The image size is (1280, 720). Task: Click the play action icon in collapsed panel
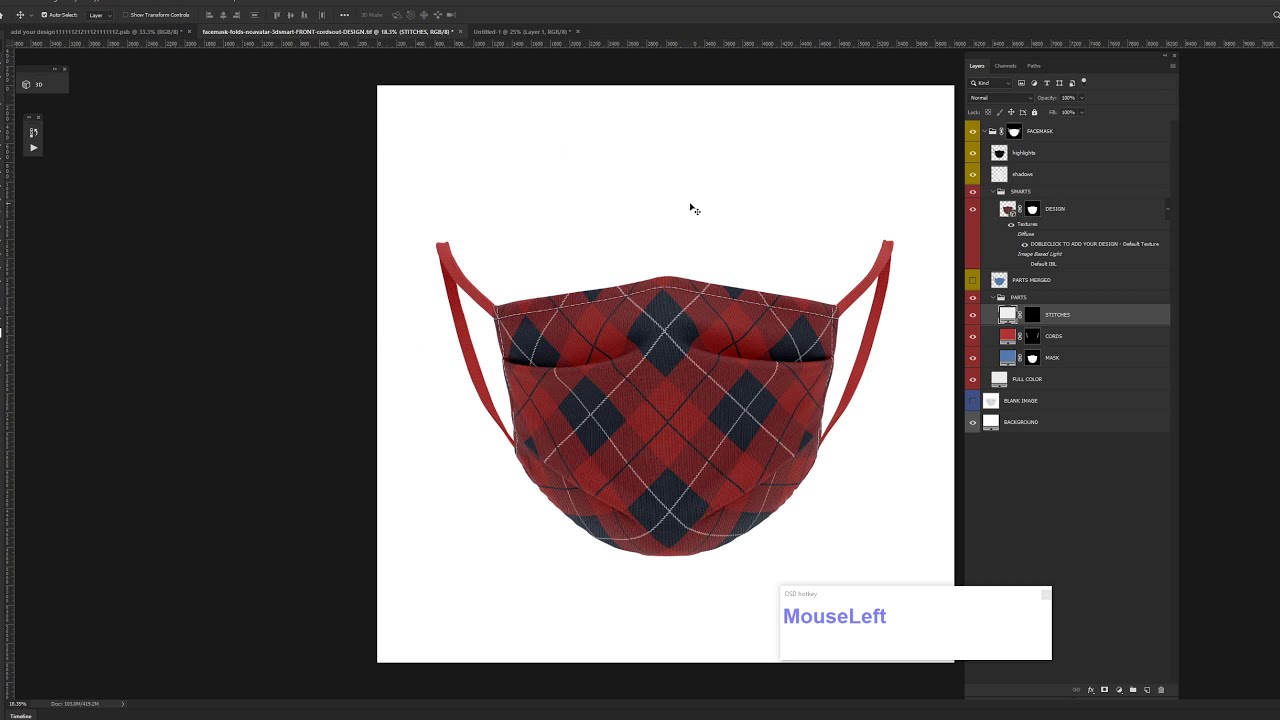(x=33, y=148)
